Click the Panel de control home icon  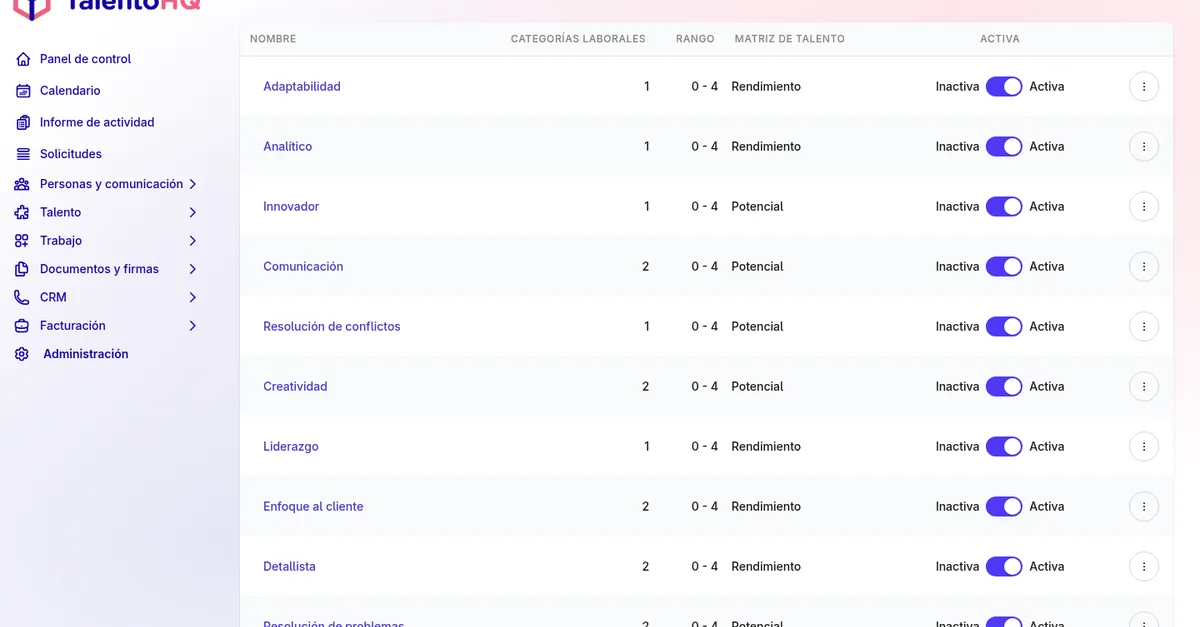(23, 59)
